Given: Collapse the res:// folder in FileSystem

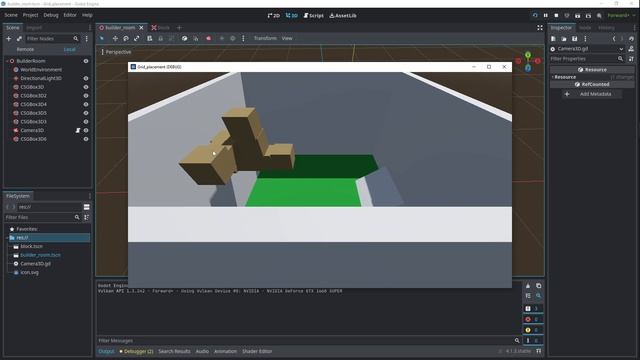Looking at the screenshot, I should tap(7, 238).
